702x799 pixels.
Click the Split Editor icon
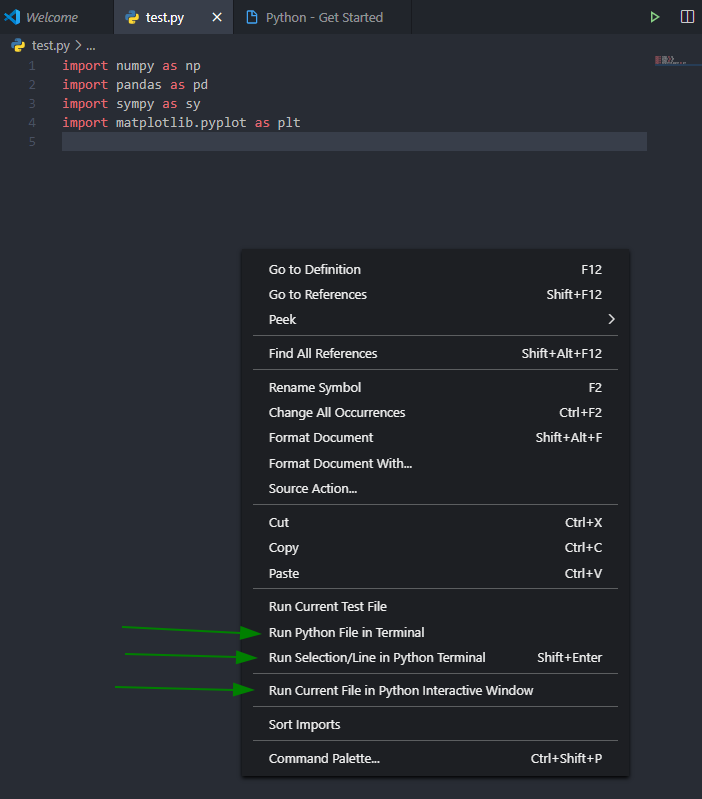click(x=687, y=17)
